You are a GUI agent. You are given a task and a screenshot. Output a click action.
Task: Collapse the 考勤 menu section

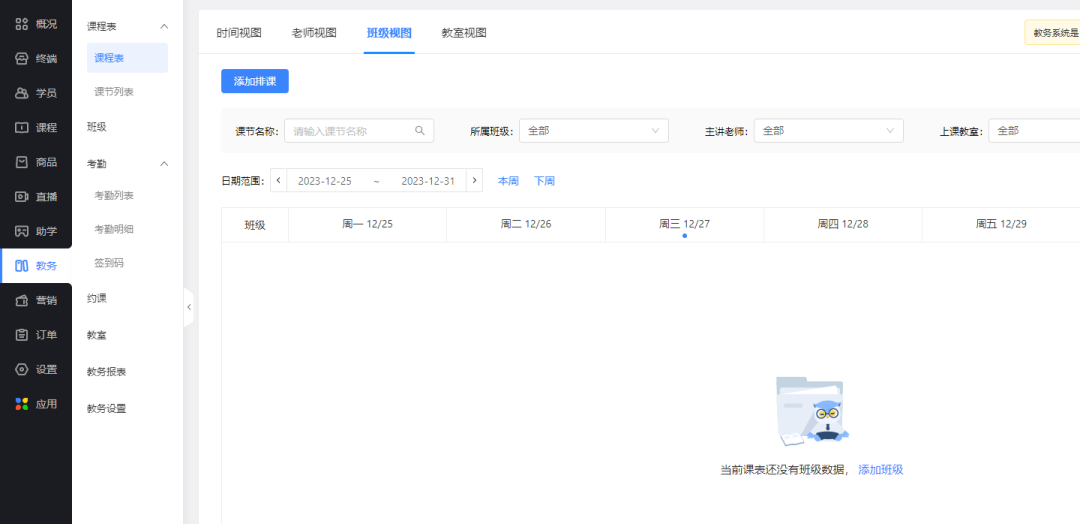[164, 163]
